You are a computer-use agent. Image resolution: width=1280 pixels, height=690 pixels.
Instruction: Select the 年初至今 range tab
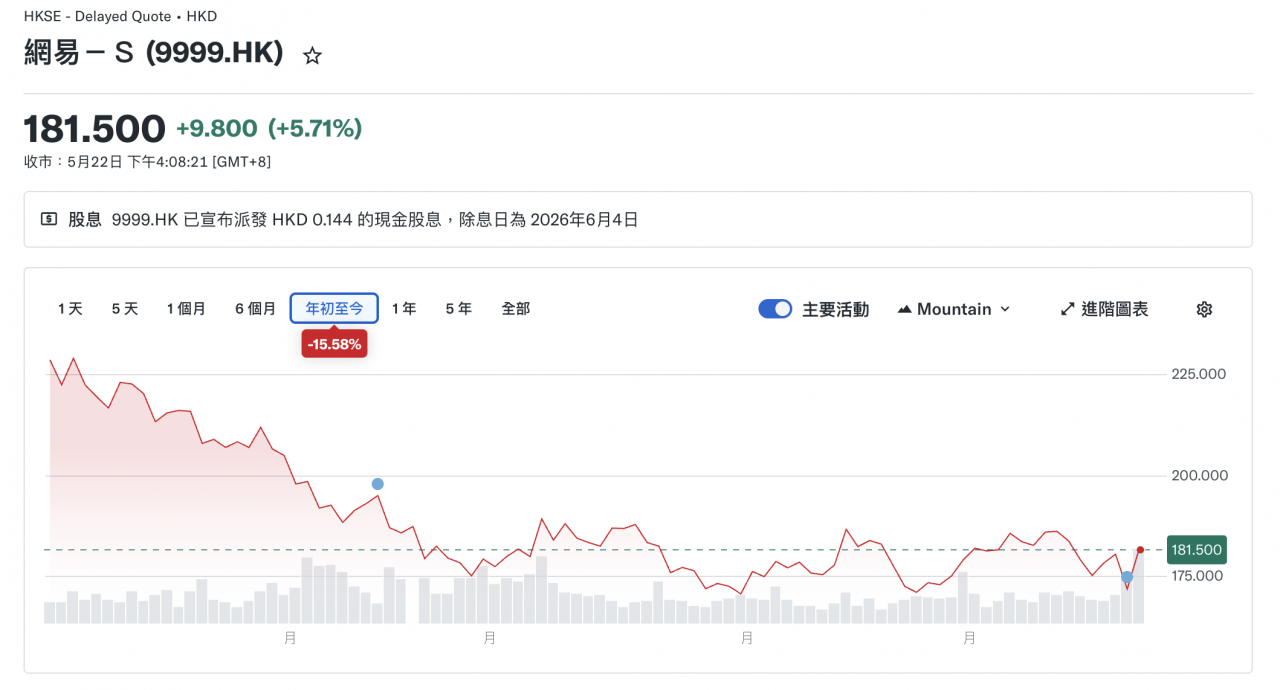(334, 309)
